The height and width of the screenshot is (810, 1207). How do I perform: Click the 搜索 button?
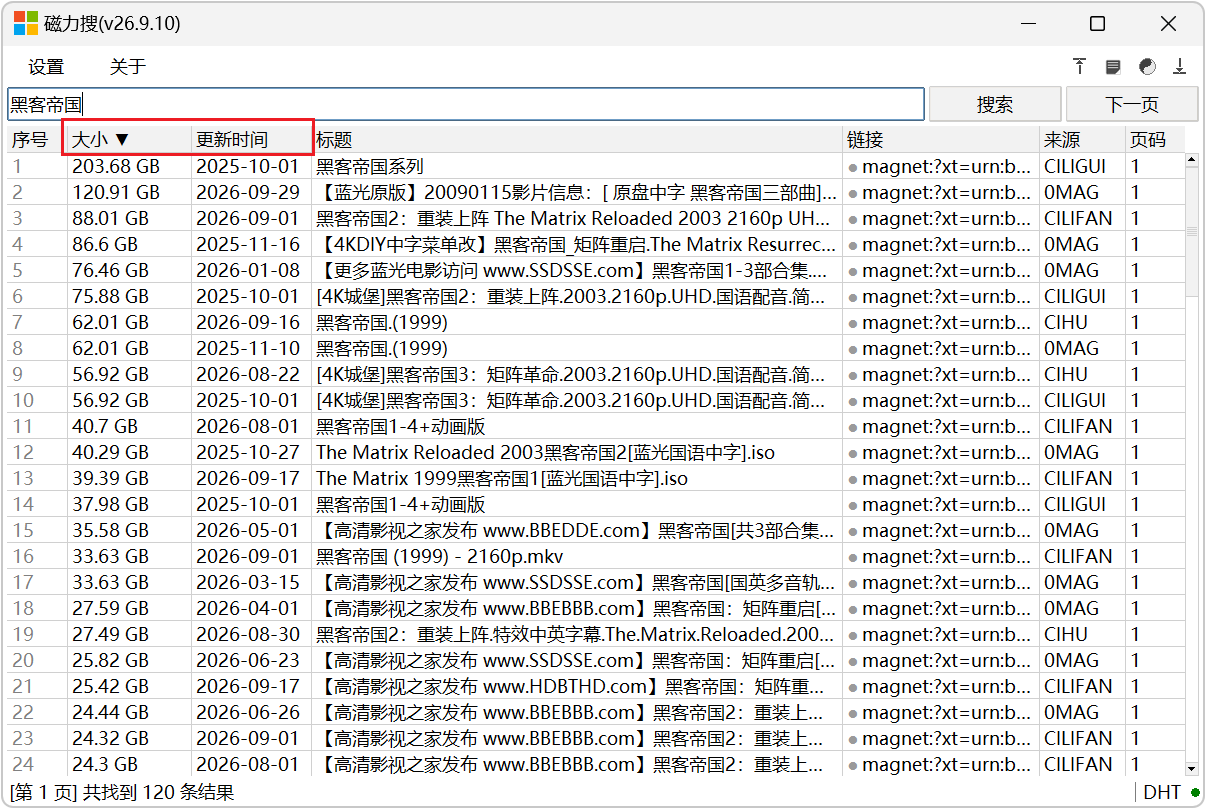(995, 104)
